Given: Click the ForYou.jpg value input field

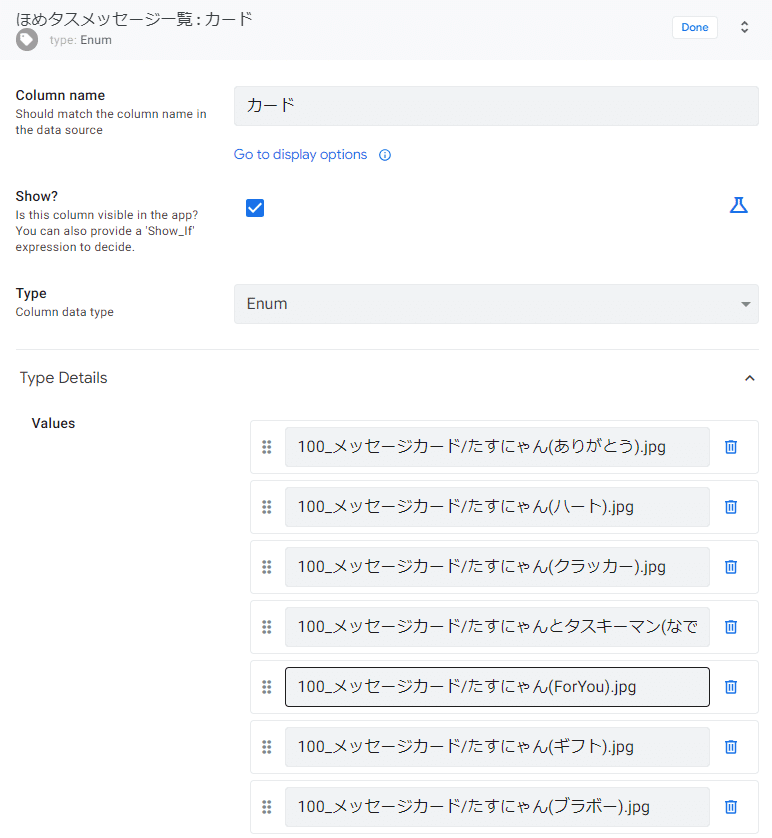Looking at the screenshot, I should click(x=497, y=687).
